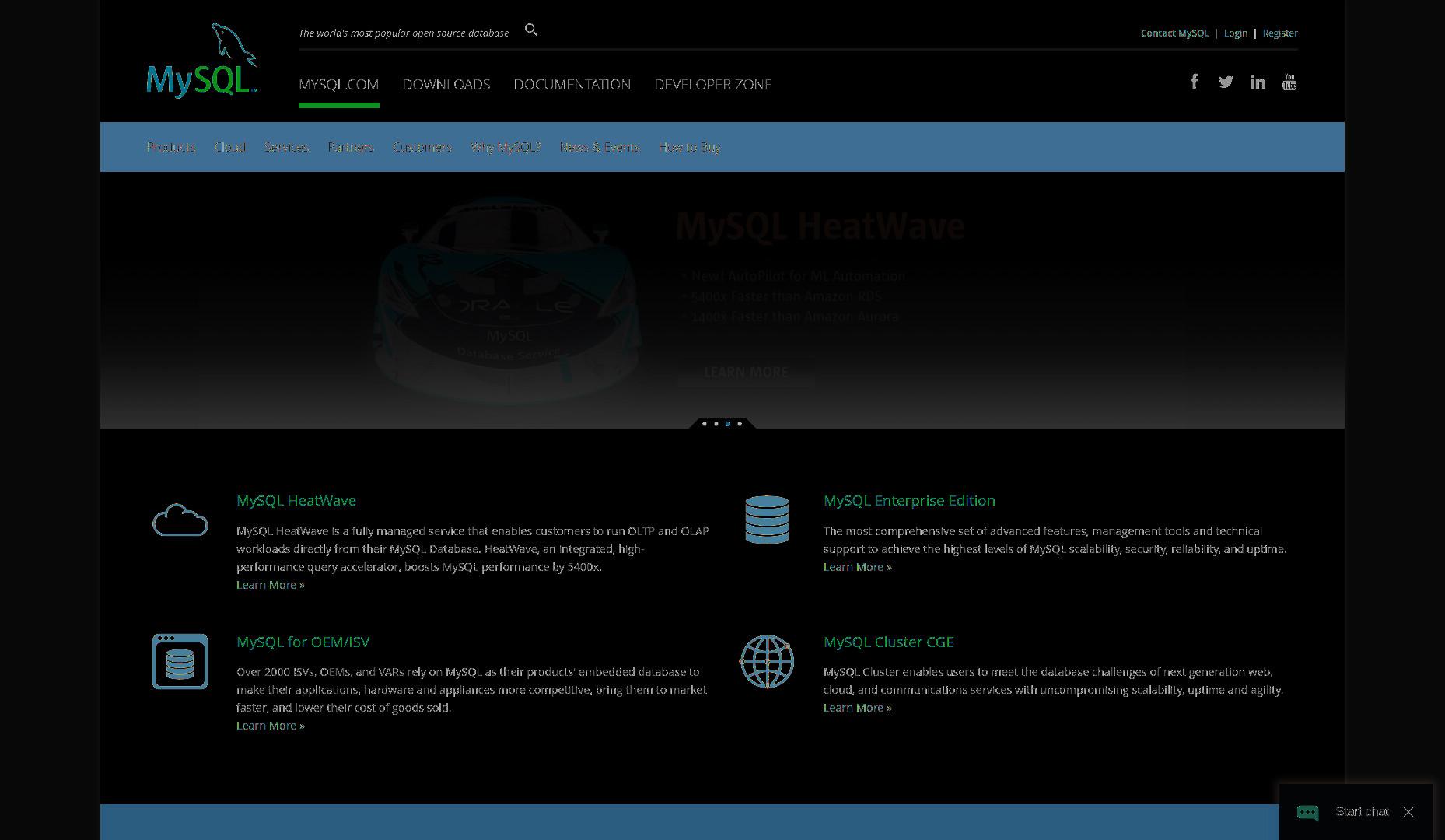Click Learn More under Enterprise Edition description
Screen dimensions: 1445x840
point(857,567)
